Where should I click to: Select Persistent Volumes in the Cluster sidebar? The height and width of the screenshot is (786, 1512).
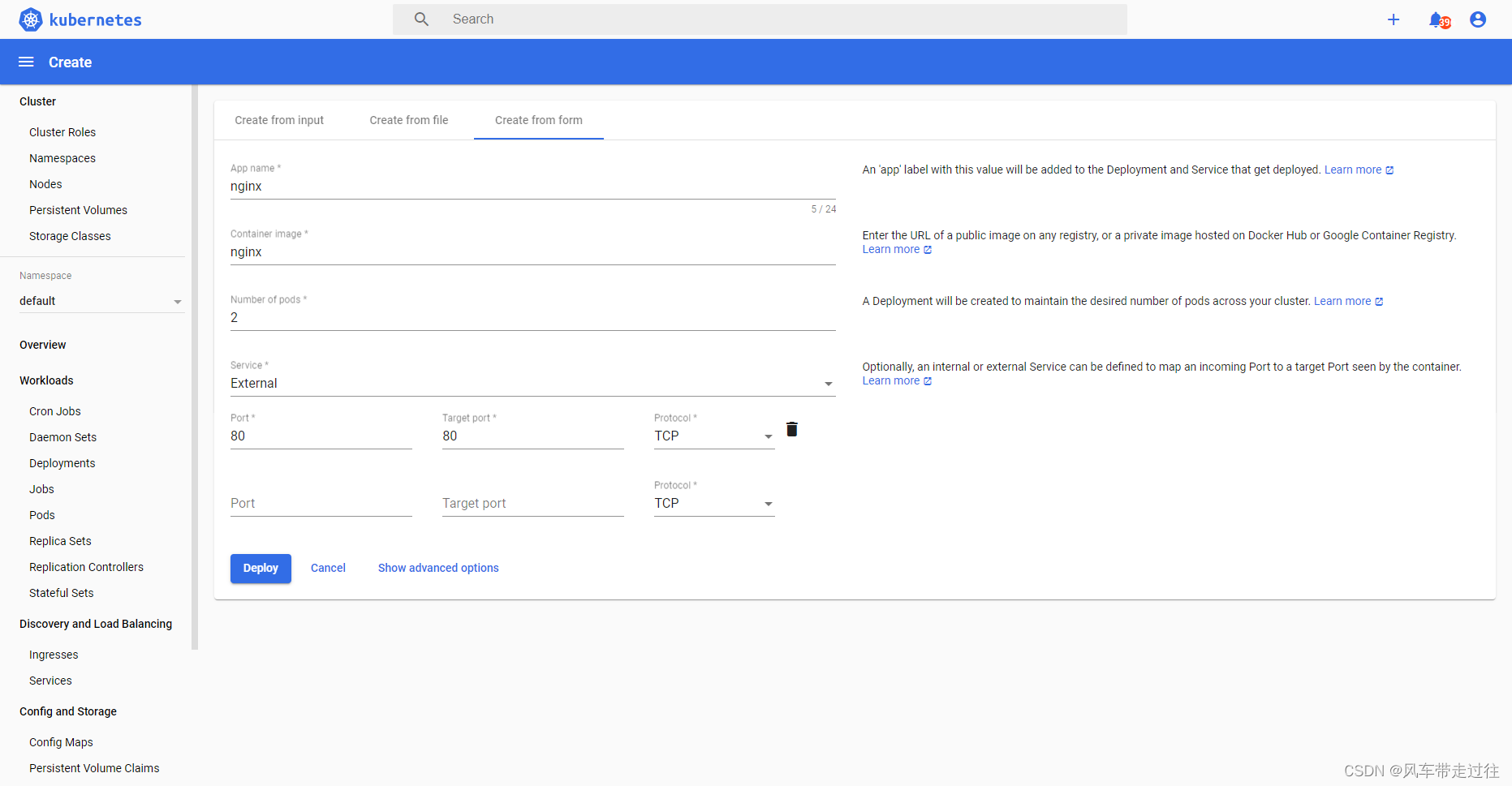78,209
